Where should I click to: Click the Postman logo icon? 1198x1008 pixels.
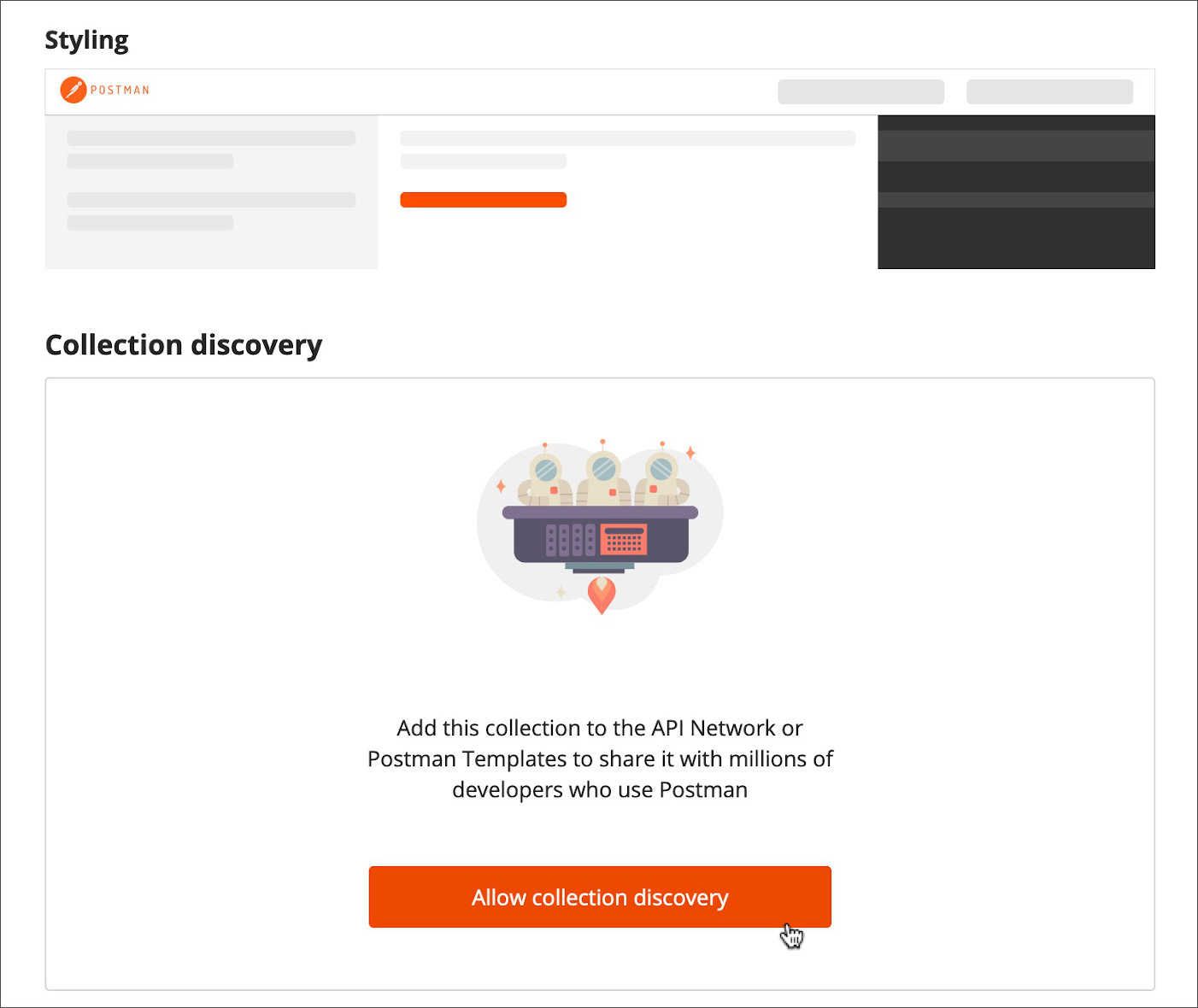pos(73,90)
